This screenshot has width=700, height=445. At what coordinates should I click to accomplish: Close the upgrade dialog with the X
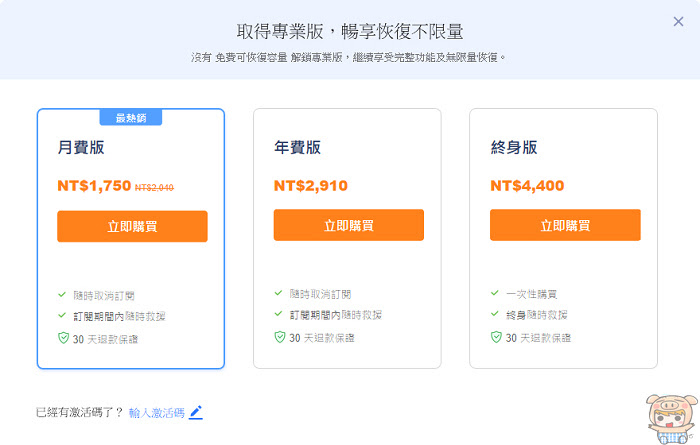tap(678, 21)
